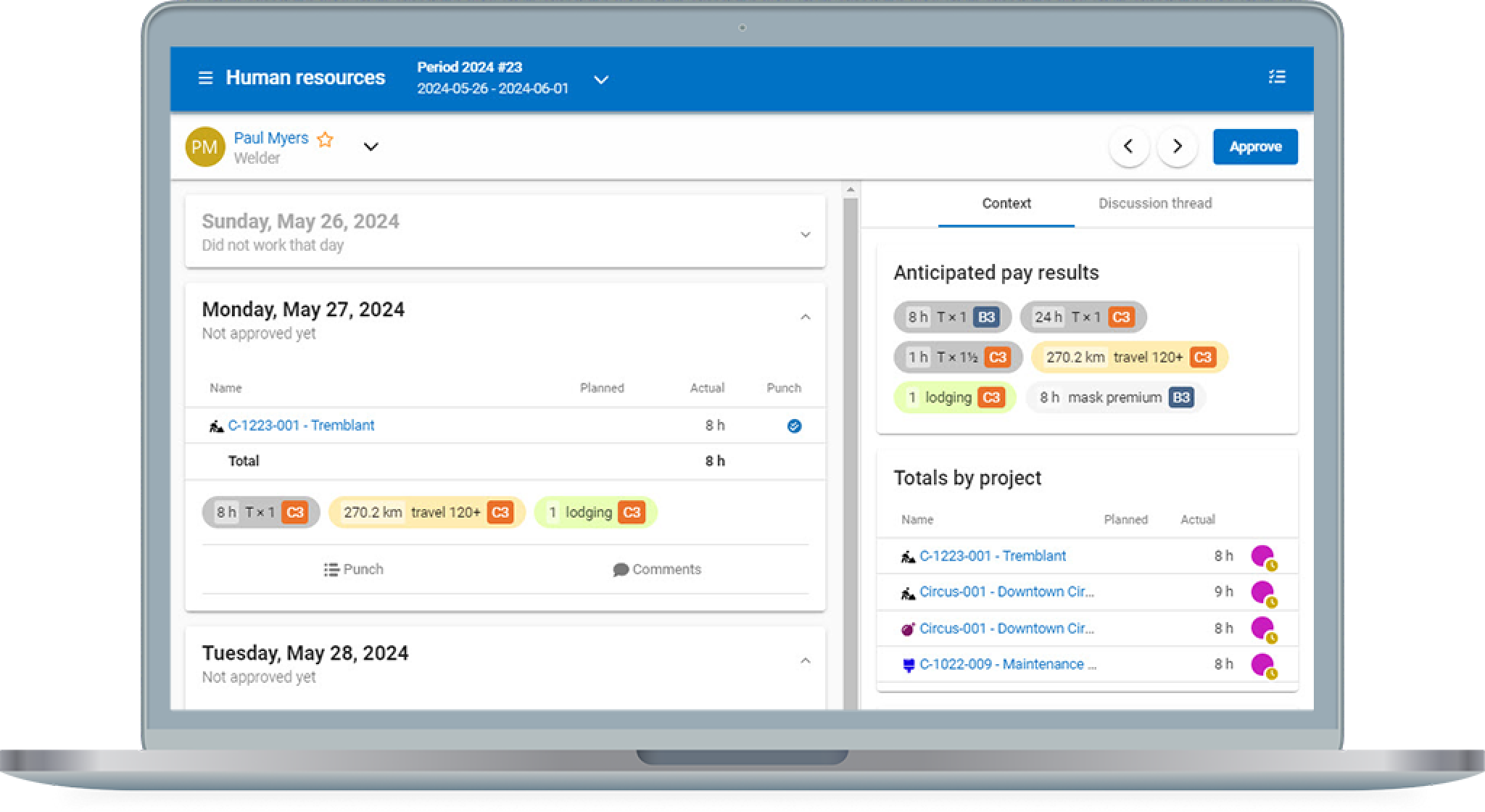Click the Name column header in Monday table
The image size is (1485, 812).
pos(226,388)
